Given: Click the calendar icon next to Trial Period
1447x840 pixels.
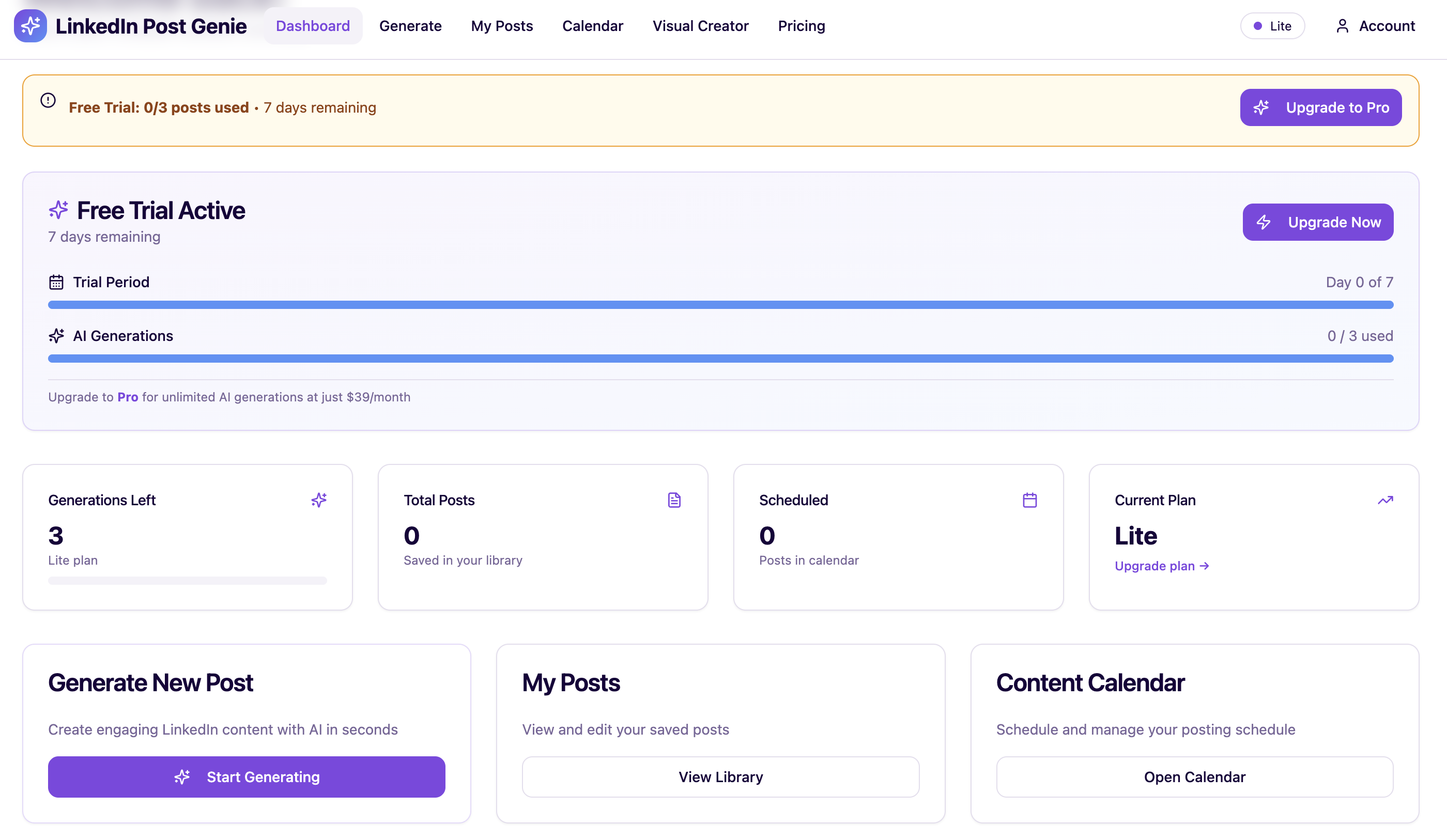Looking at the screenshot, I should pyautogui.click(x=56, y=282).
